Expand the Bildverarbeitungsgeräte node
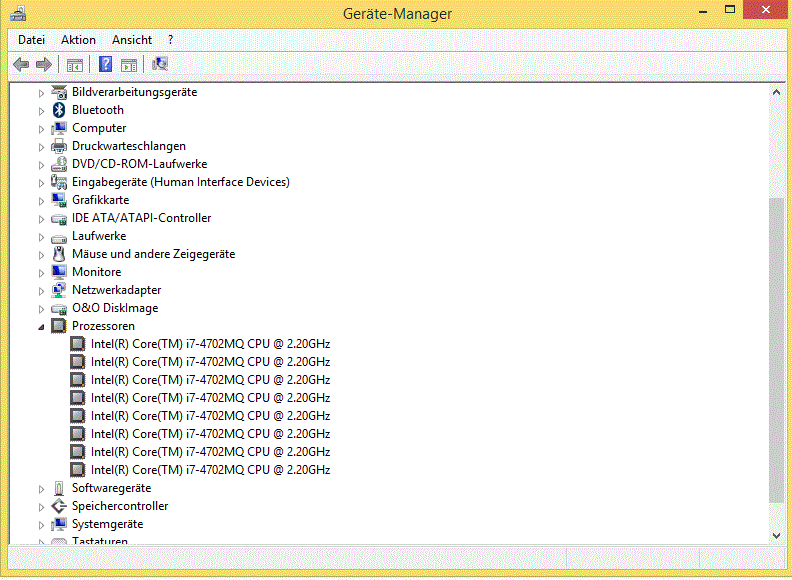 point(41,93)
